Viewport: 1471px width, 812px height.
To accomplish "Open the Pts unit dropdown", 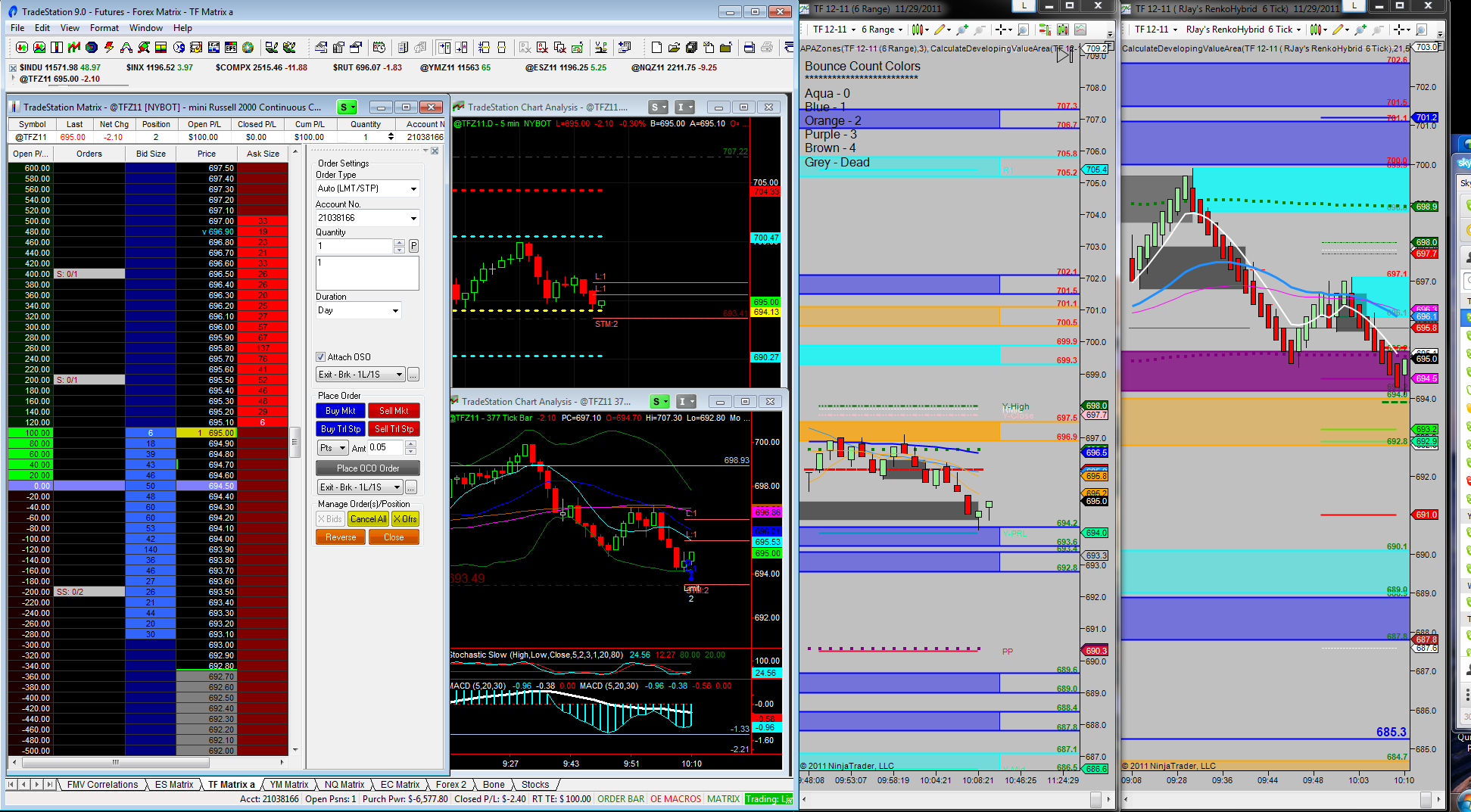I will point(332,448).
